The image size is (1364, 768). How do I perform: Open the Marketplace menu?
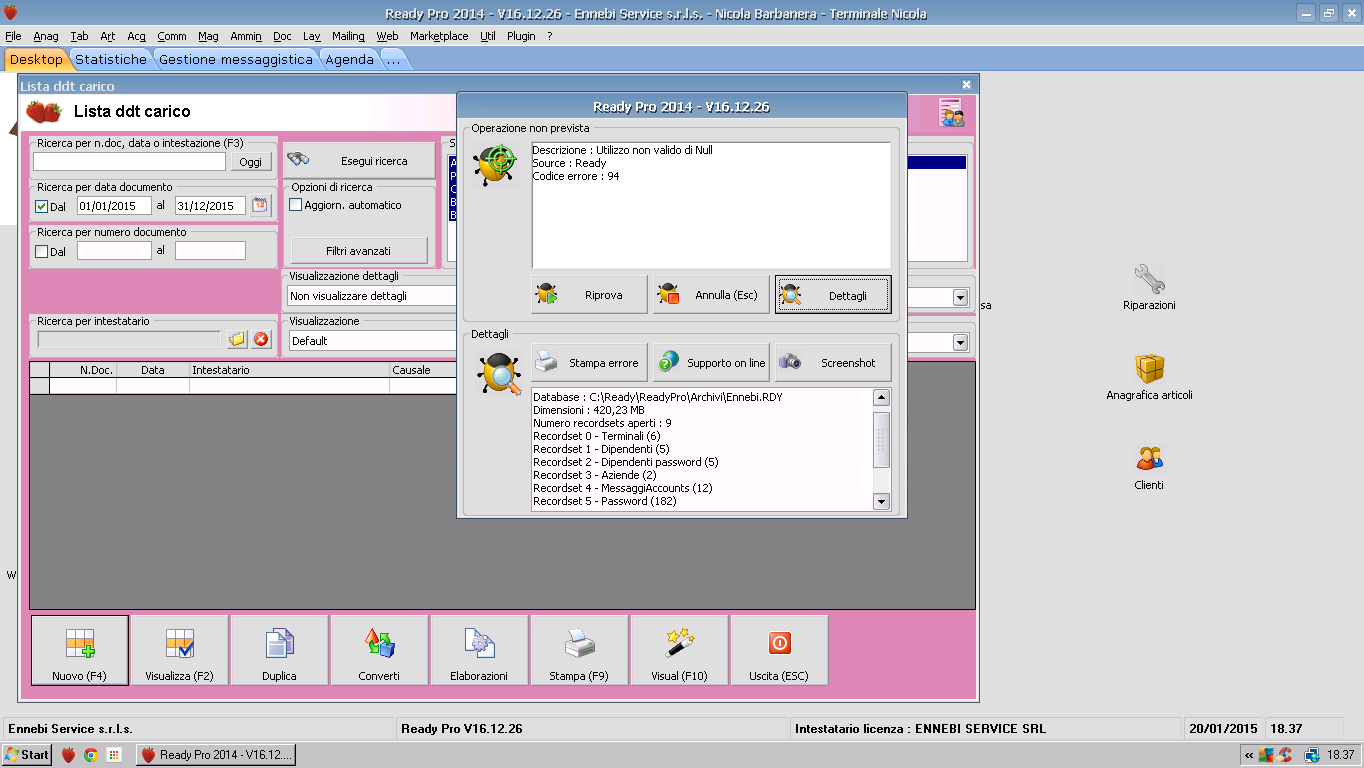tap(439, 36)
